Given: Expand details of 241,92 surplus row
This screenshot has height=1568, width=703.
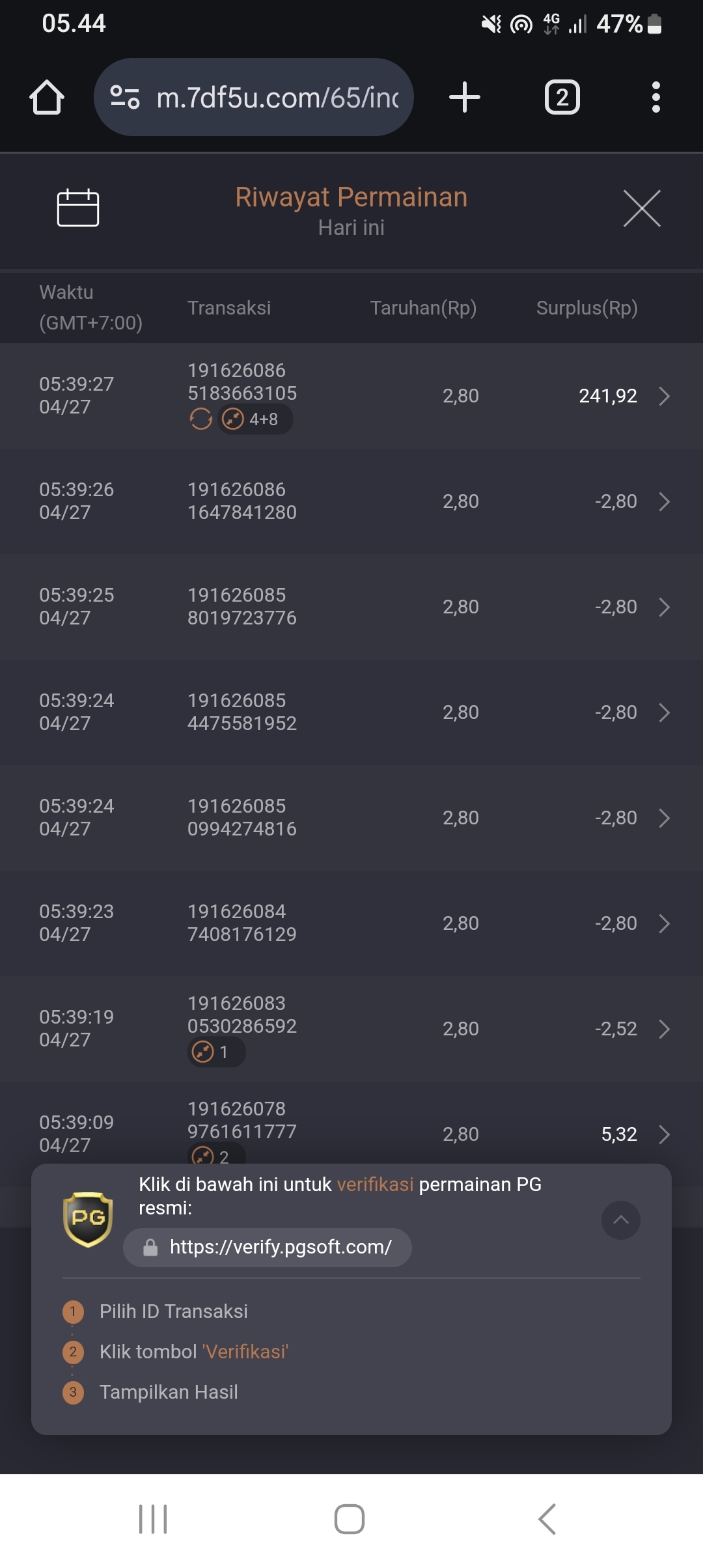Looking at the screenshot, I should tap(664, 396).
